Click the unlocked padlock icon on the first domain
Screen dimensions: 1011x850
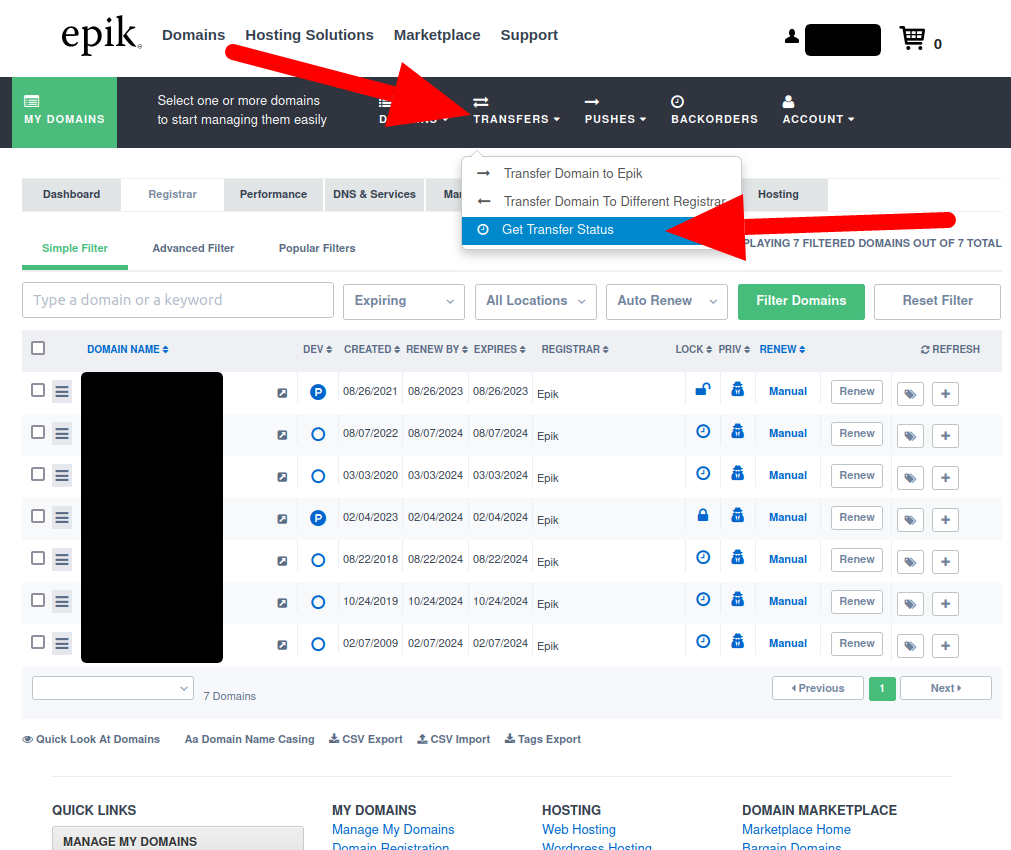tap(702, 389)
